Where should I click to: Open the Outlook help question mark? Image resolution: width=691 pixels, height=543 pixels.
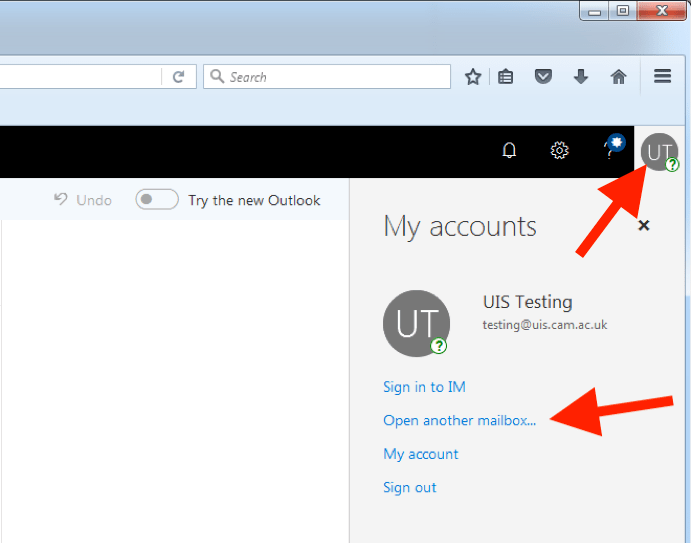click(x=613, y=147)
